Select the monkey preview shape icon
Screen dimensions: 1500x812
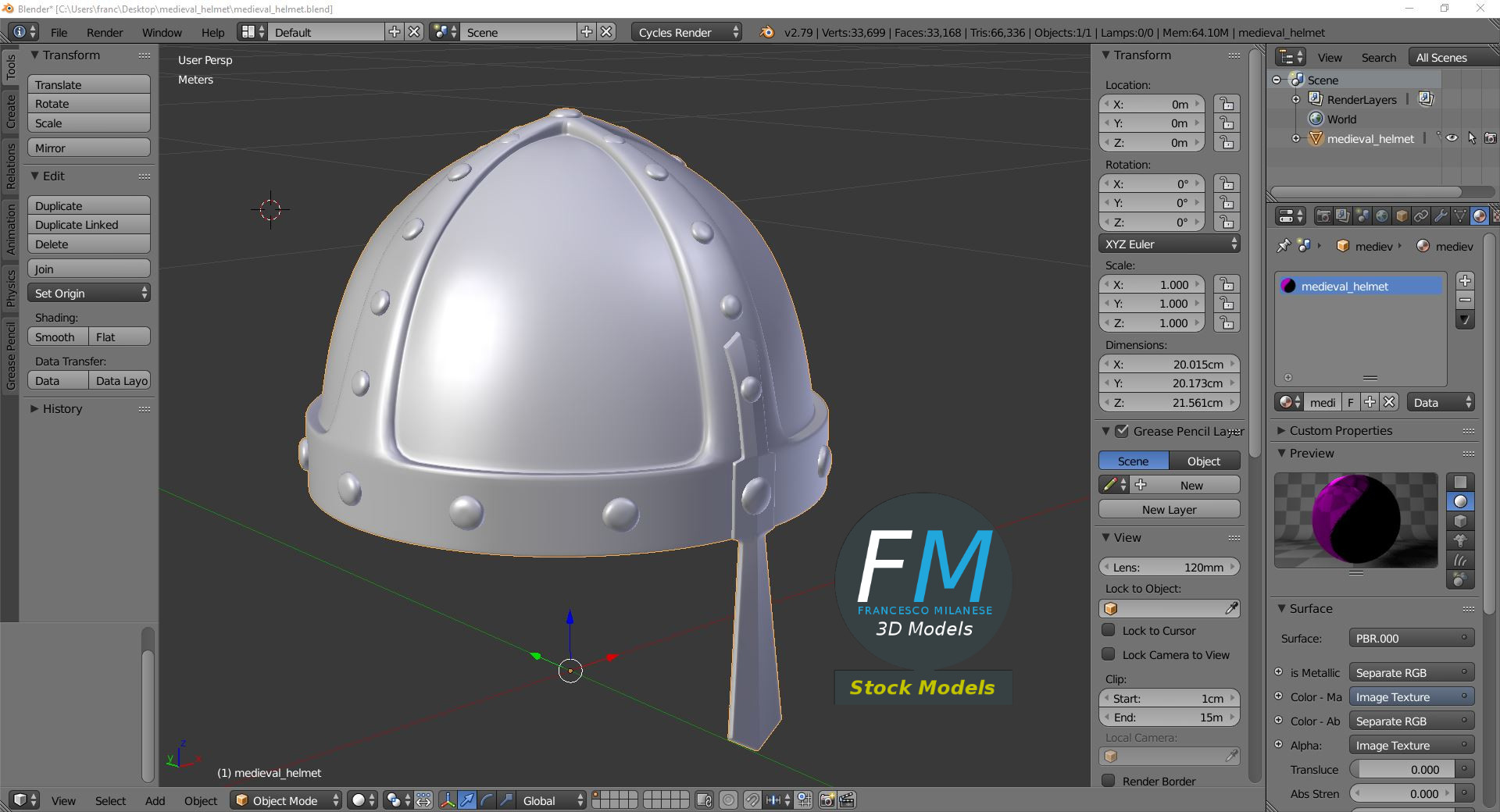point(1459,540)
